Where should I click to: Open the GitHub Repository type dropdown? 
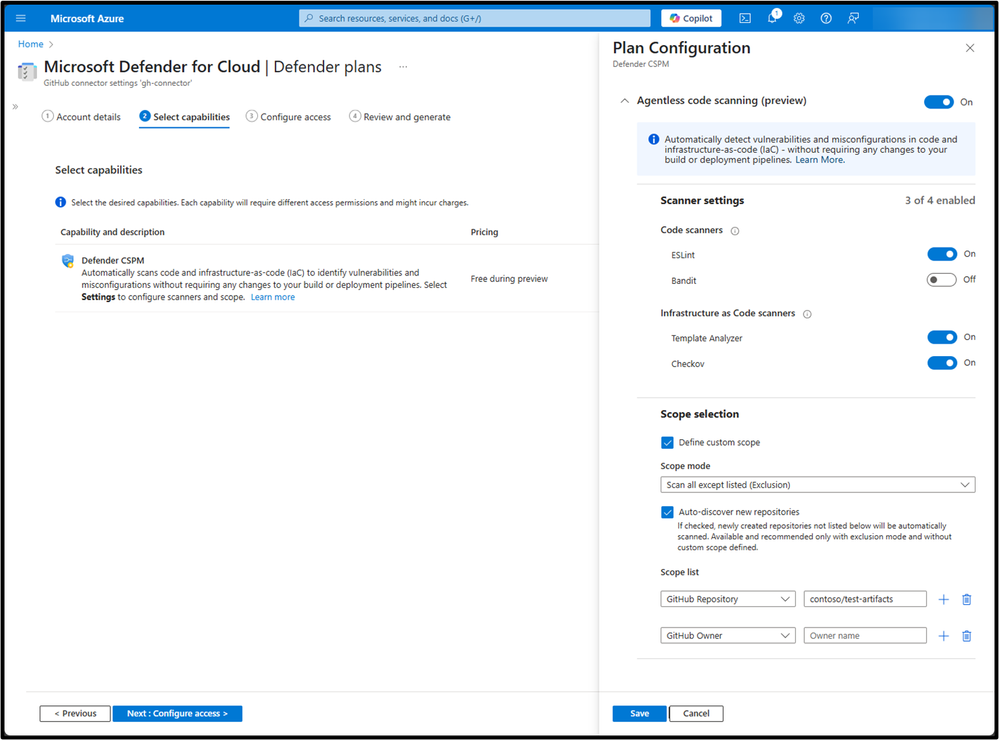click(728, 599)
